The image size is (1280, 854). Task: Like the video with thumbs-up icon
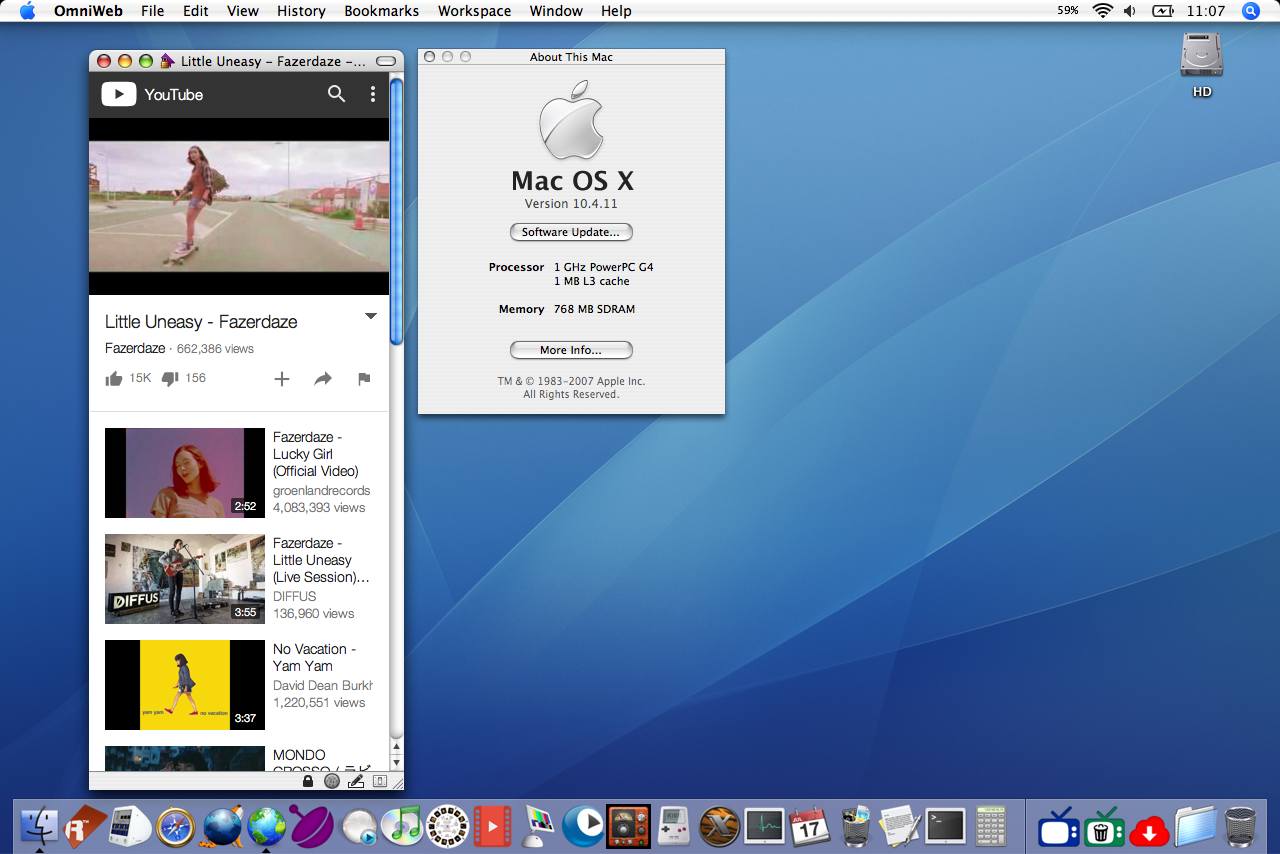point(114,378)
